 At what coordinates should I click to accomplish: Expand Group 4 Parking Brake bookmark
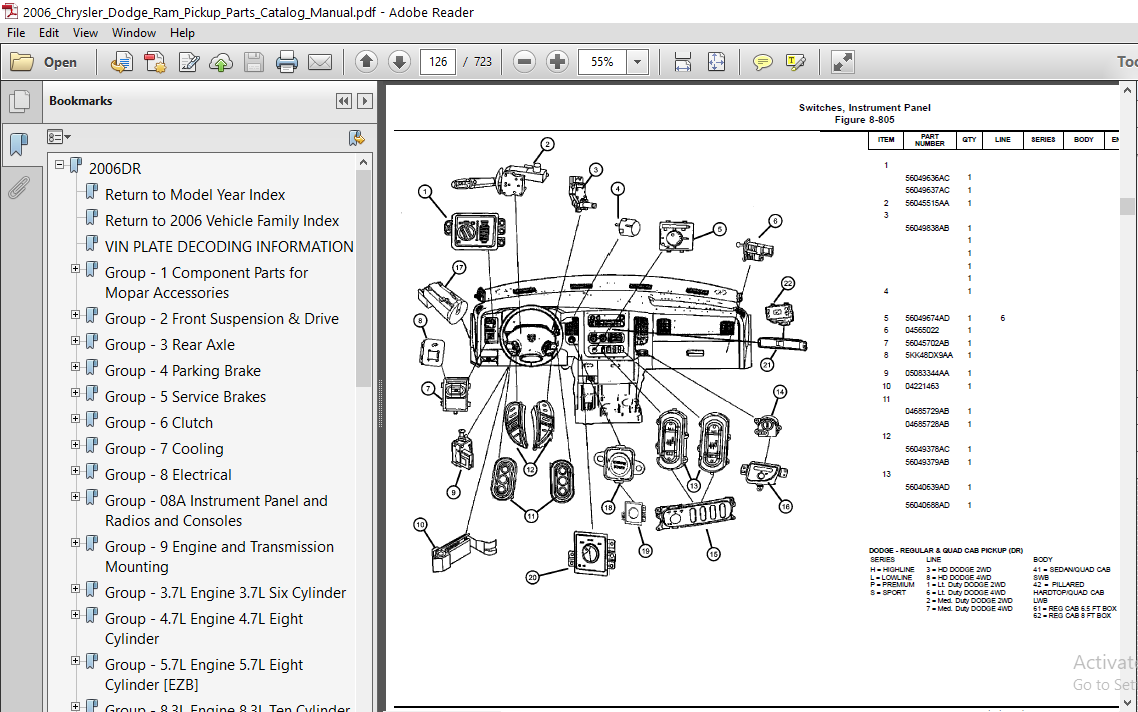75,367
